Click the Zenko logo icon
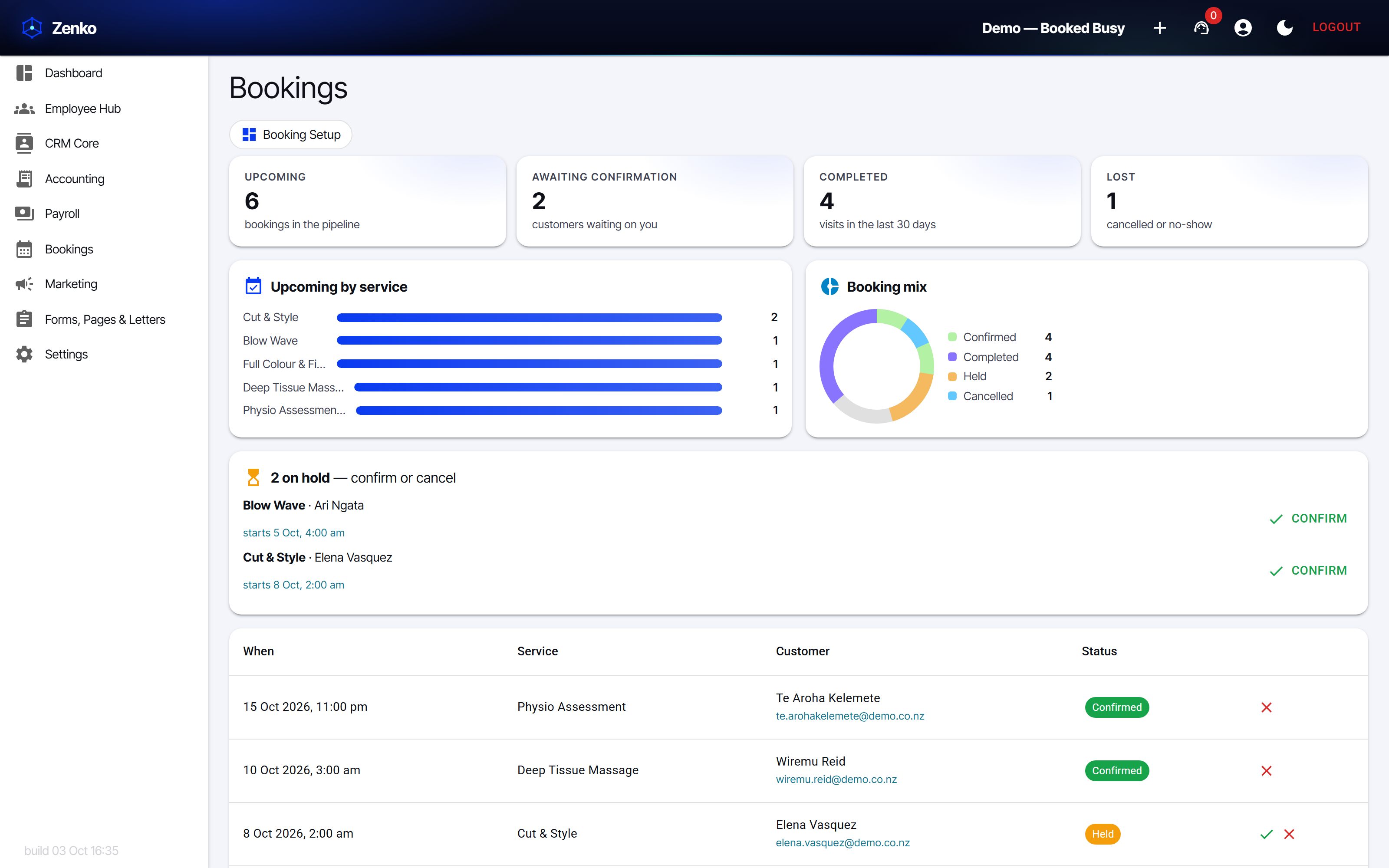 tap(32, 27)
